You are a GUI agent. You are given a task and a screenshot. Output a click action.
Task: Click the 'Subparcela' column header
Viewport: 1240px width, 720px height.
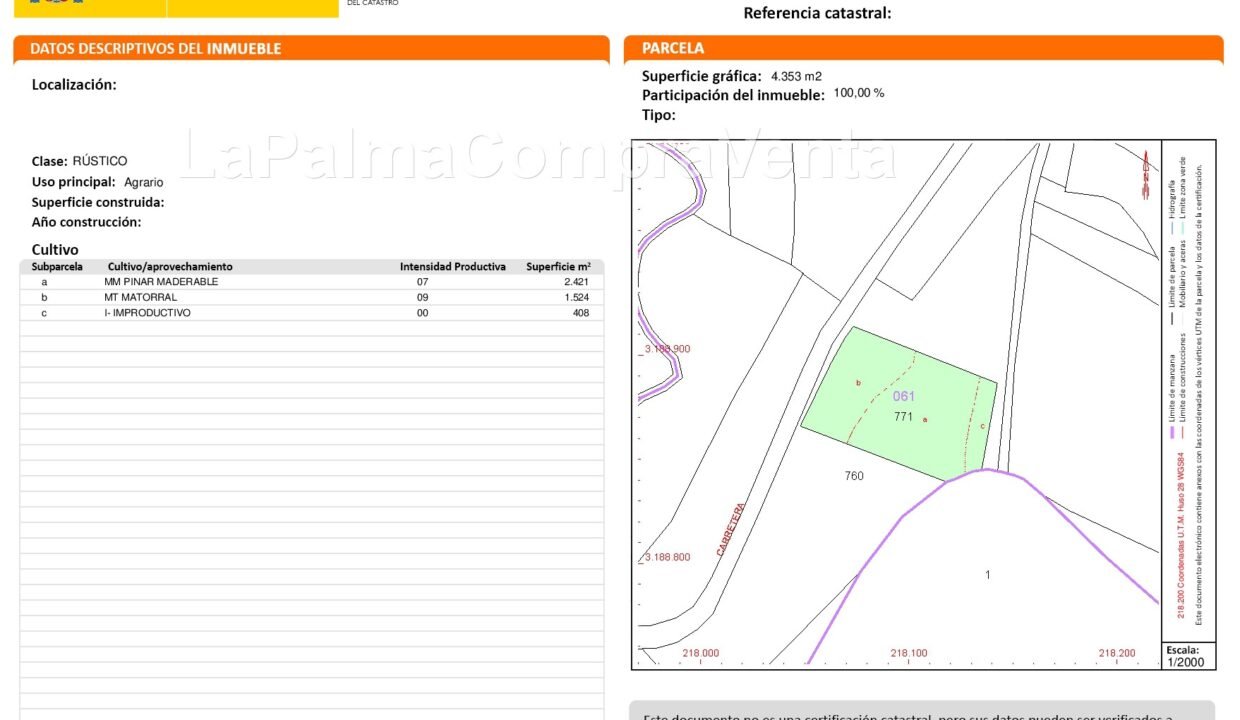click(57, 267)
